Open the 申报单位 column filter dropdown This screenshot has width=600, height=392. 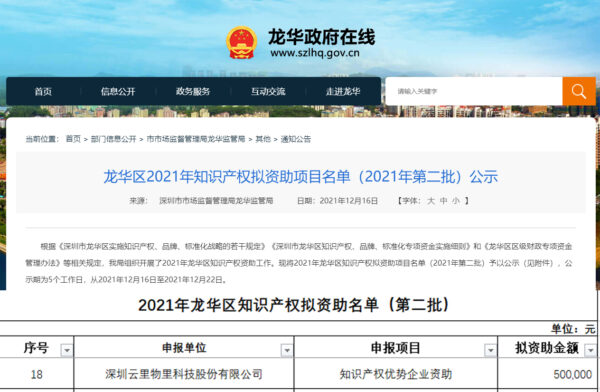(x=287, y=350)
